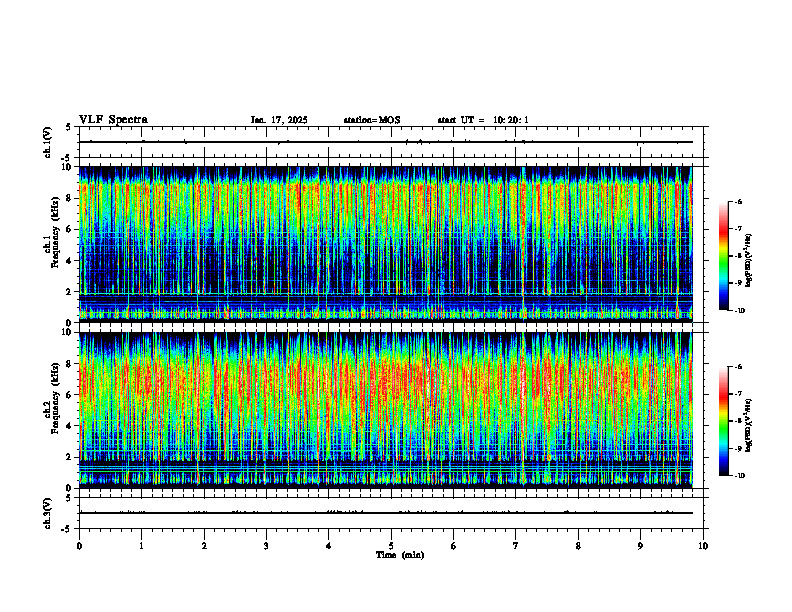
Task: Click the "6" kHz tick on ch.1 frequency axis
Action: click(x=70, y=229)
